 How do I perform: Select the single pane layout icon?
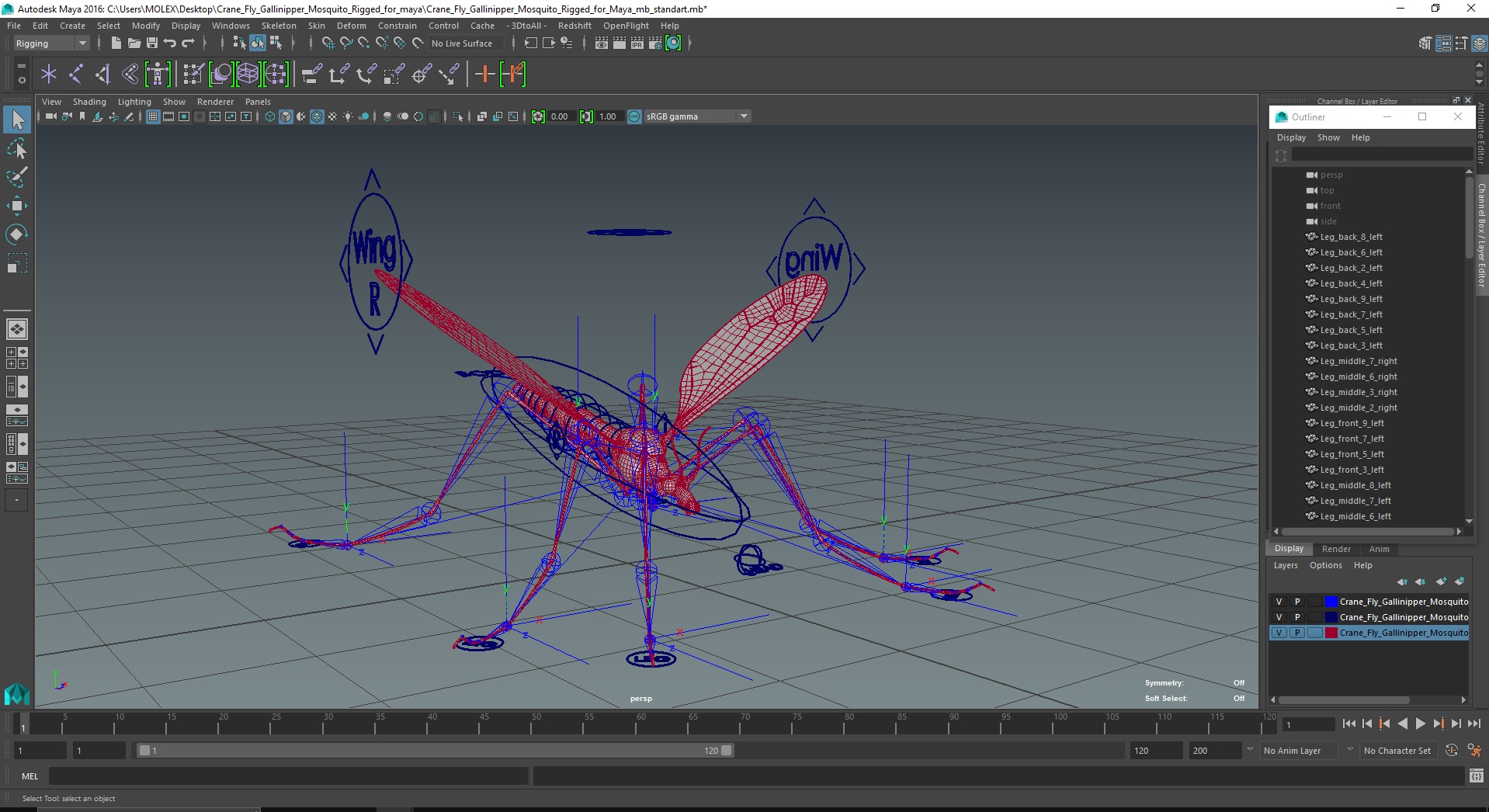[16, 329]
